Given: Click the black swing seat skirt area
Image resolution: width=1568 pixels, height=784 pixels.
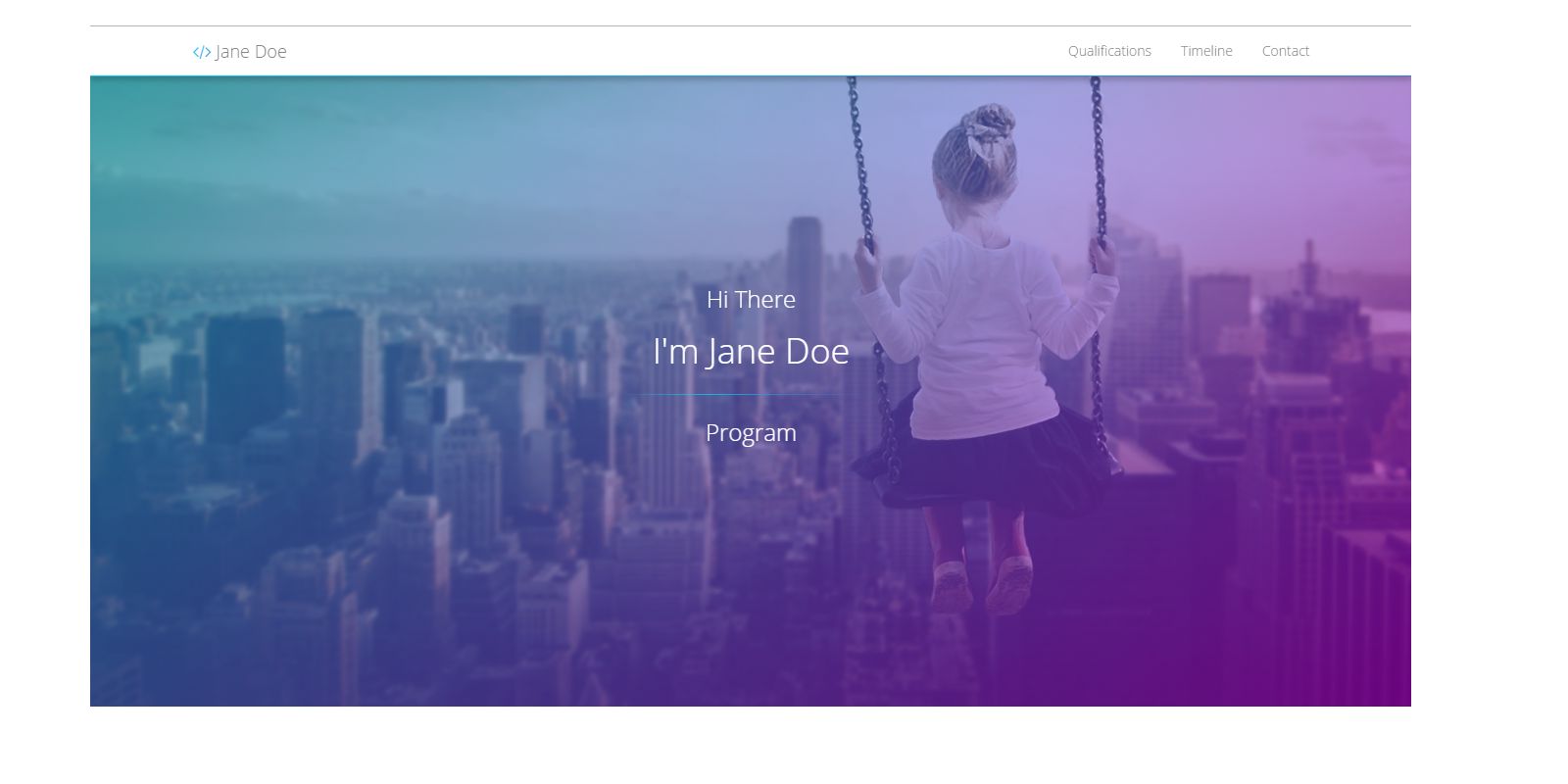Looking at the screenshot, I should (985, 461).
